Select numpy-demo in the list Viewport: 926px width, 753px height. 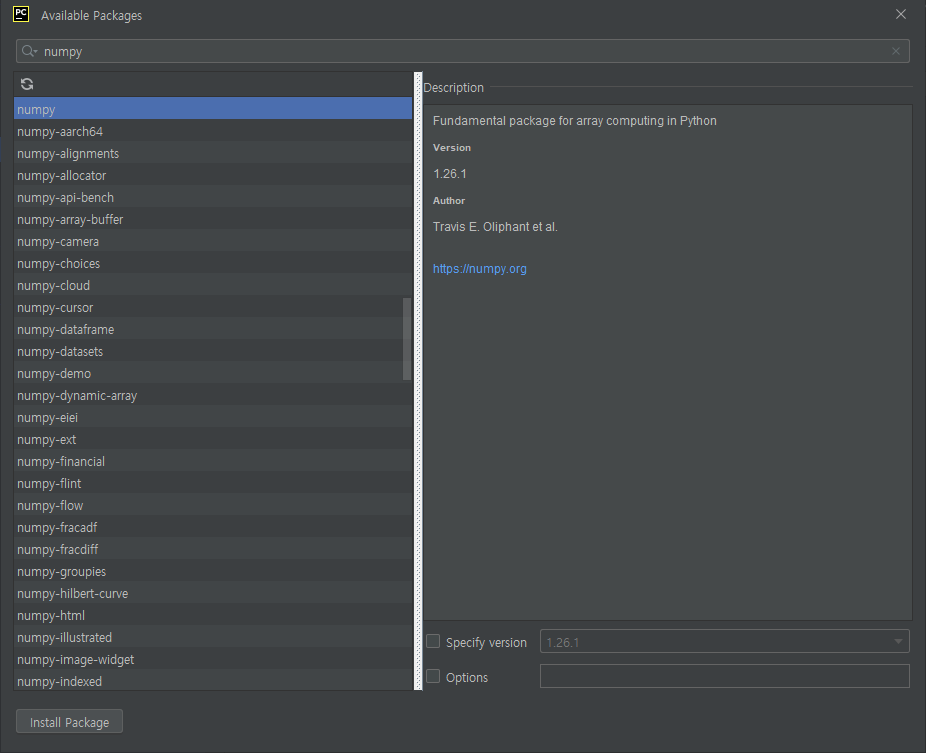click(x=213, y=373)
